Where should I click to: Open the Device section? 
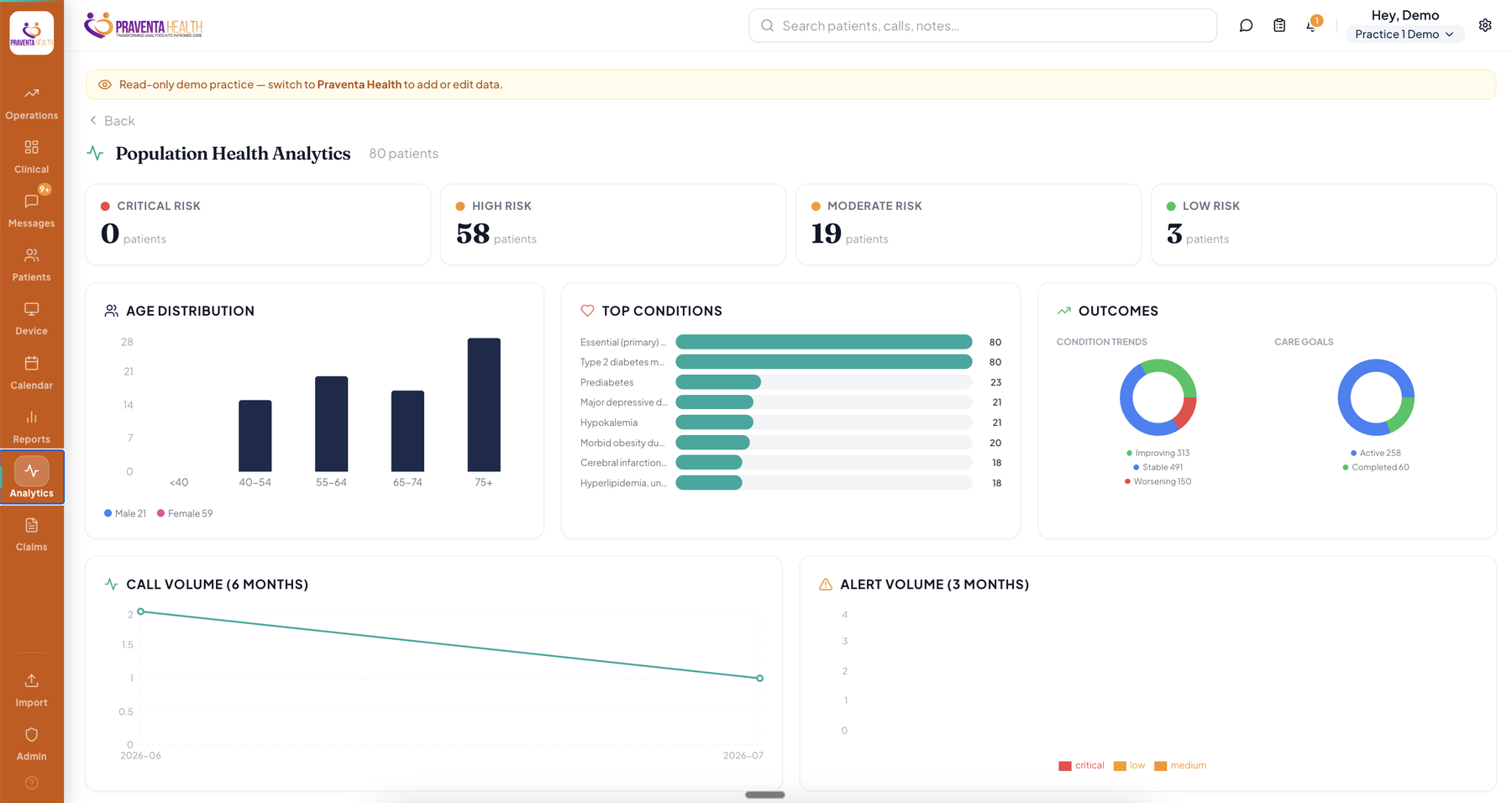point(31,319)
